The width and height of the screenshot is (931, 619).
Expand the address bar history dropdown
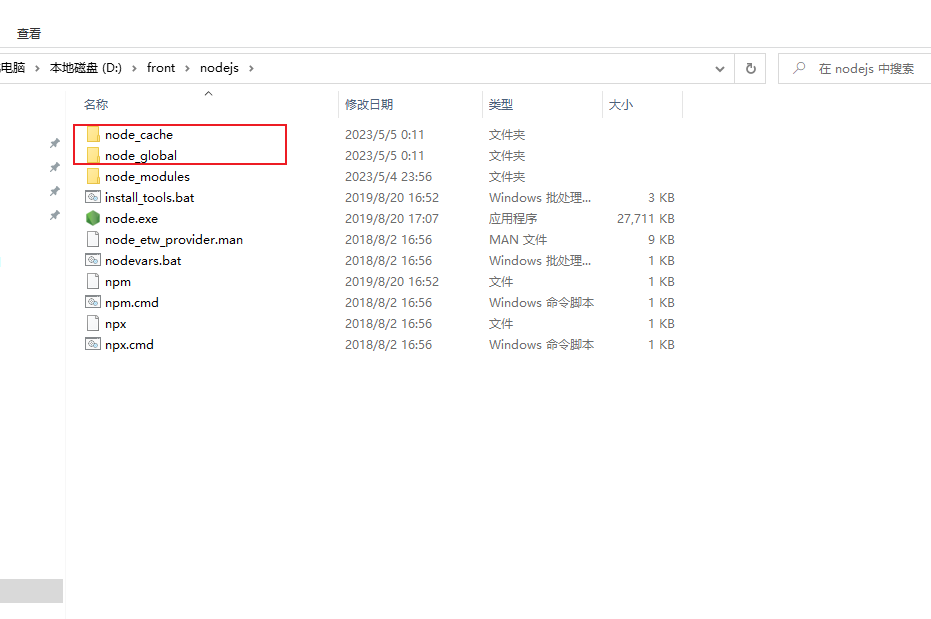click(720, 69)
